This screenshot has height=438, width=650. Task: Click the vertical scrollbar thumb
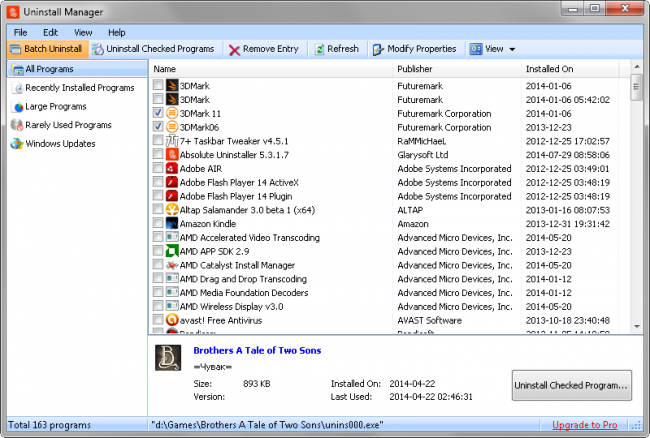(636, 87)
